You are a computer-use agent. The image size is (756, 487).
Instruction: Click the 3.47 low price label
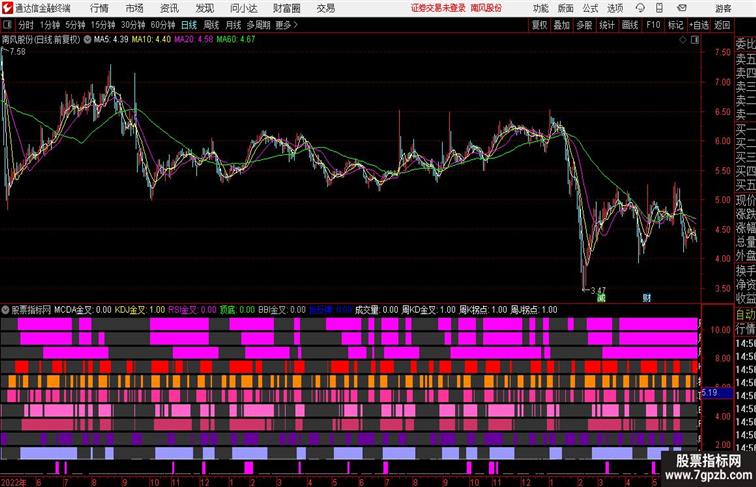[598, 291]
